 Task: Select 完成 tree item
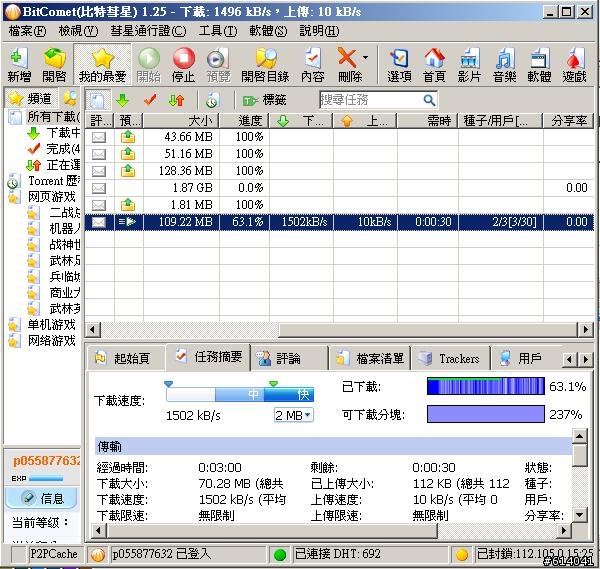[x=63, y=149]
